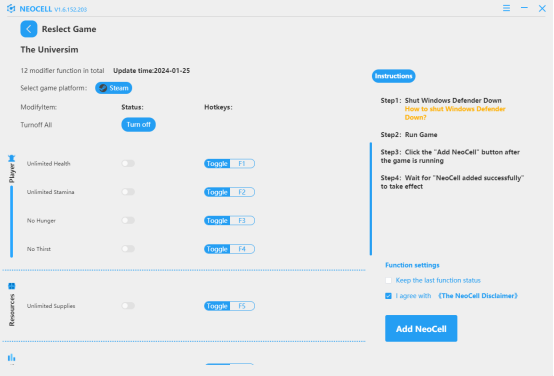Image resolution: width=554 pixels, height=376 pixels.
Task: Select the Resources category icon
Action: [x=12, y=286]
